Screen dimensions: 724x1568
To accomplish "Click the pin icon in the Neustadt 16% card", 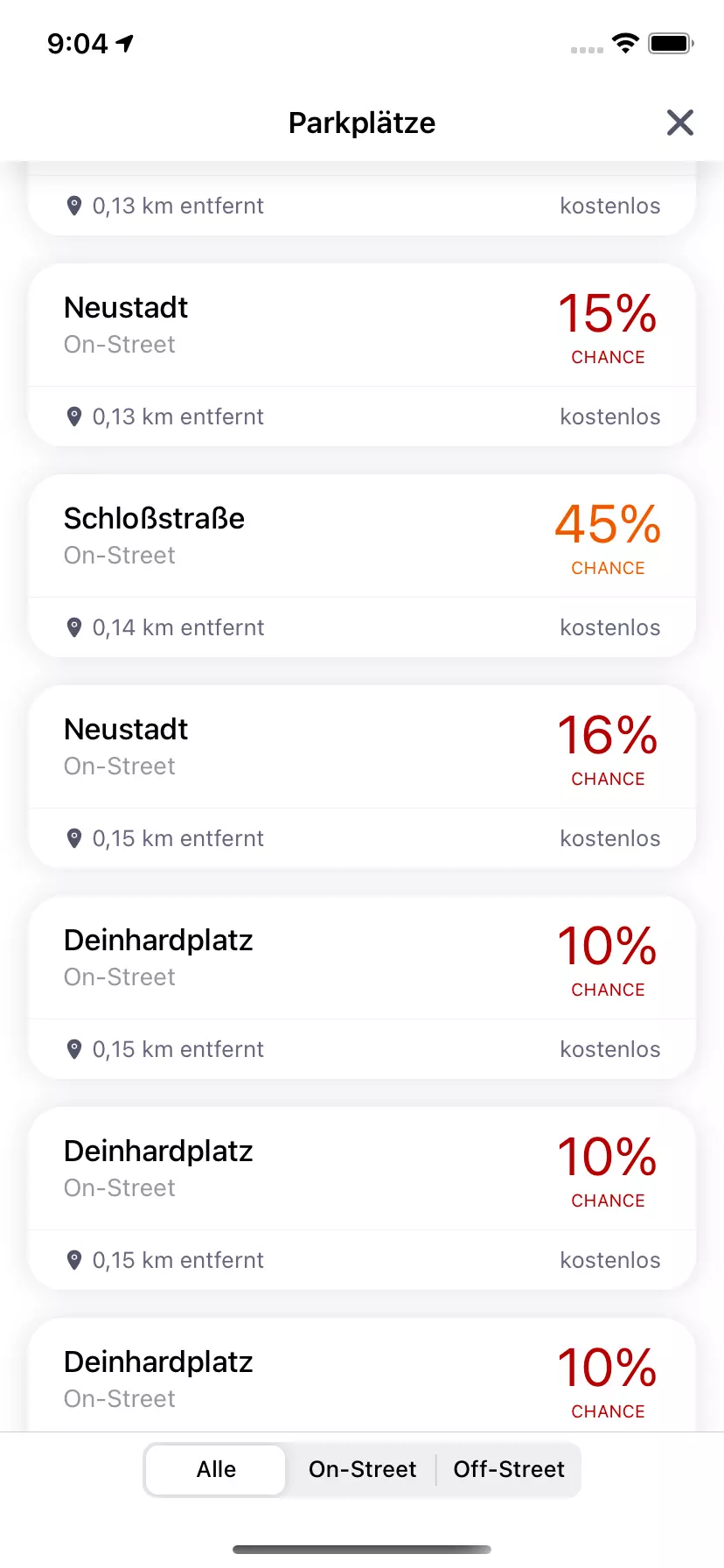I will (74, 838).
